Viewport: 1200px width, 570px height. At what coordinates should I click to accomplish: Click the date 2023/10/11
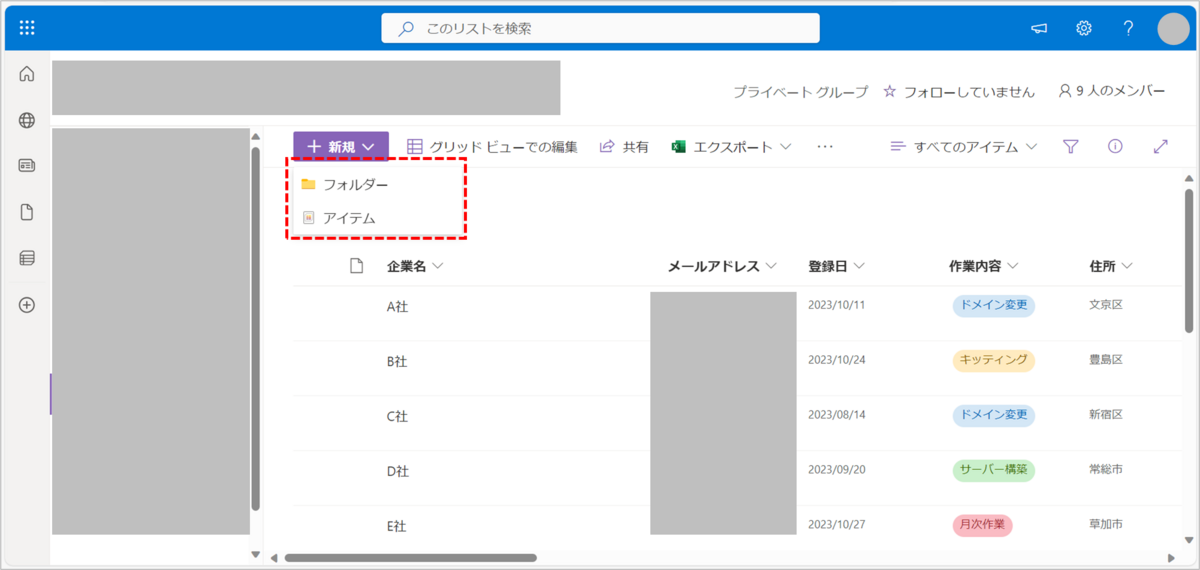837,304
